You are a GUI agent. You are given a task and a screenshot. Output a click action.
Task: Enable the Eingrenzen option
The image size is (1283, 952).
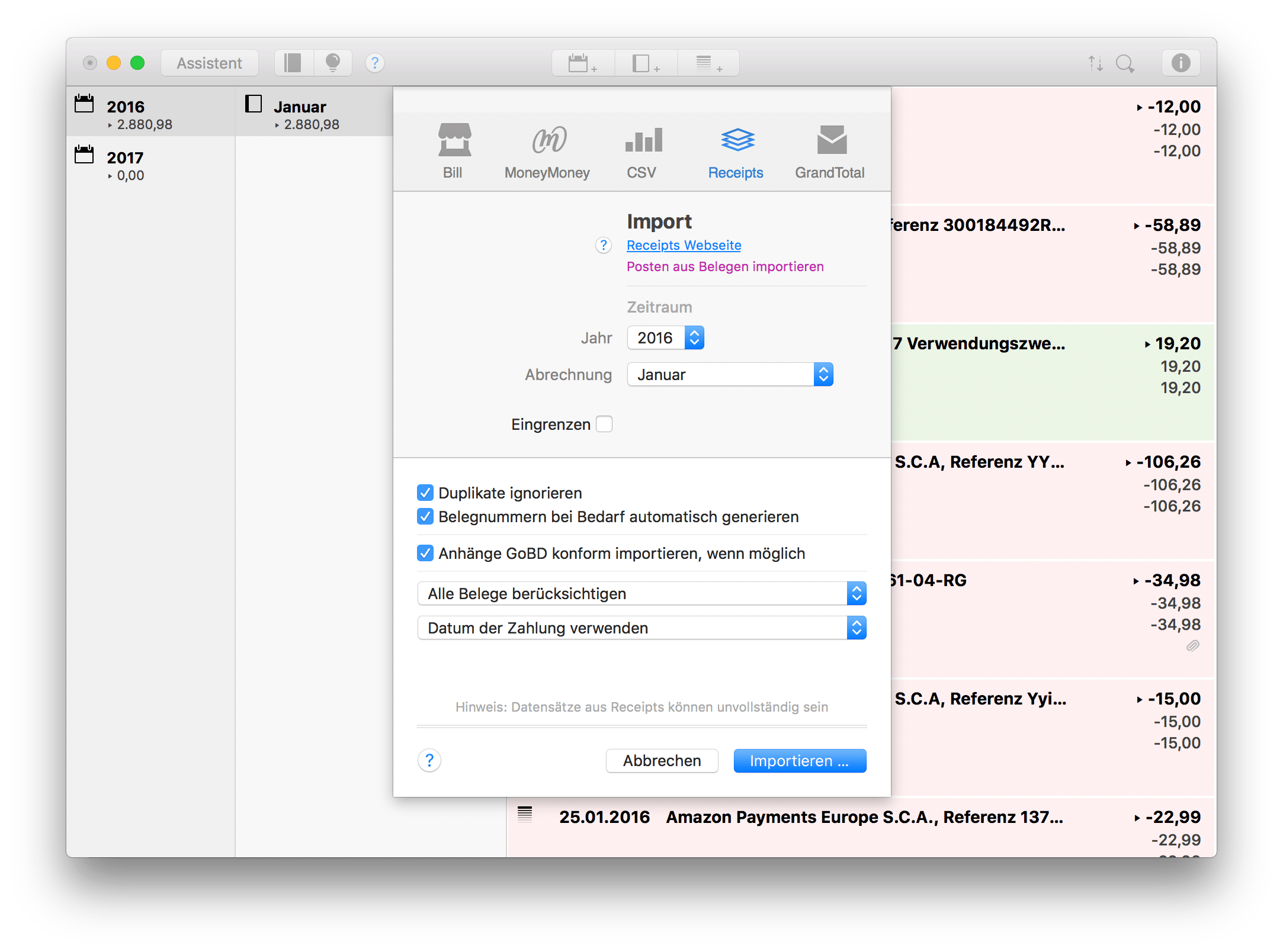604,424
